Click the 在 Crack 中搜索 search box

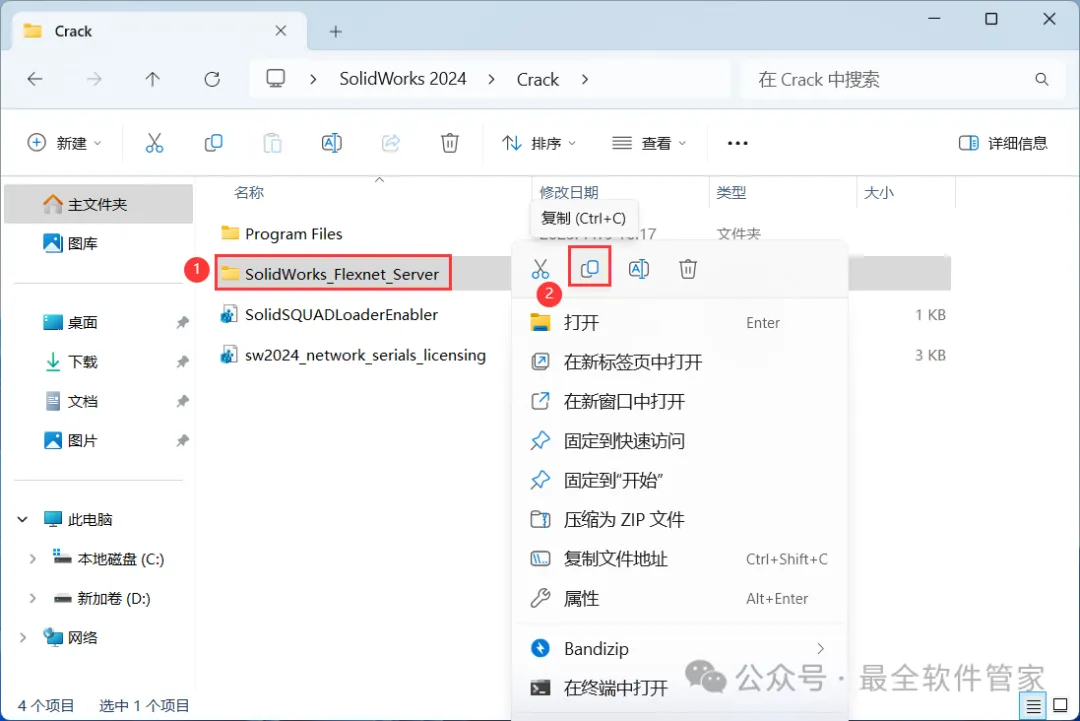click(902, 79)
